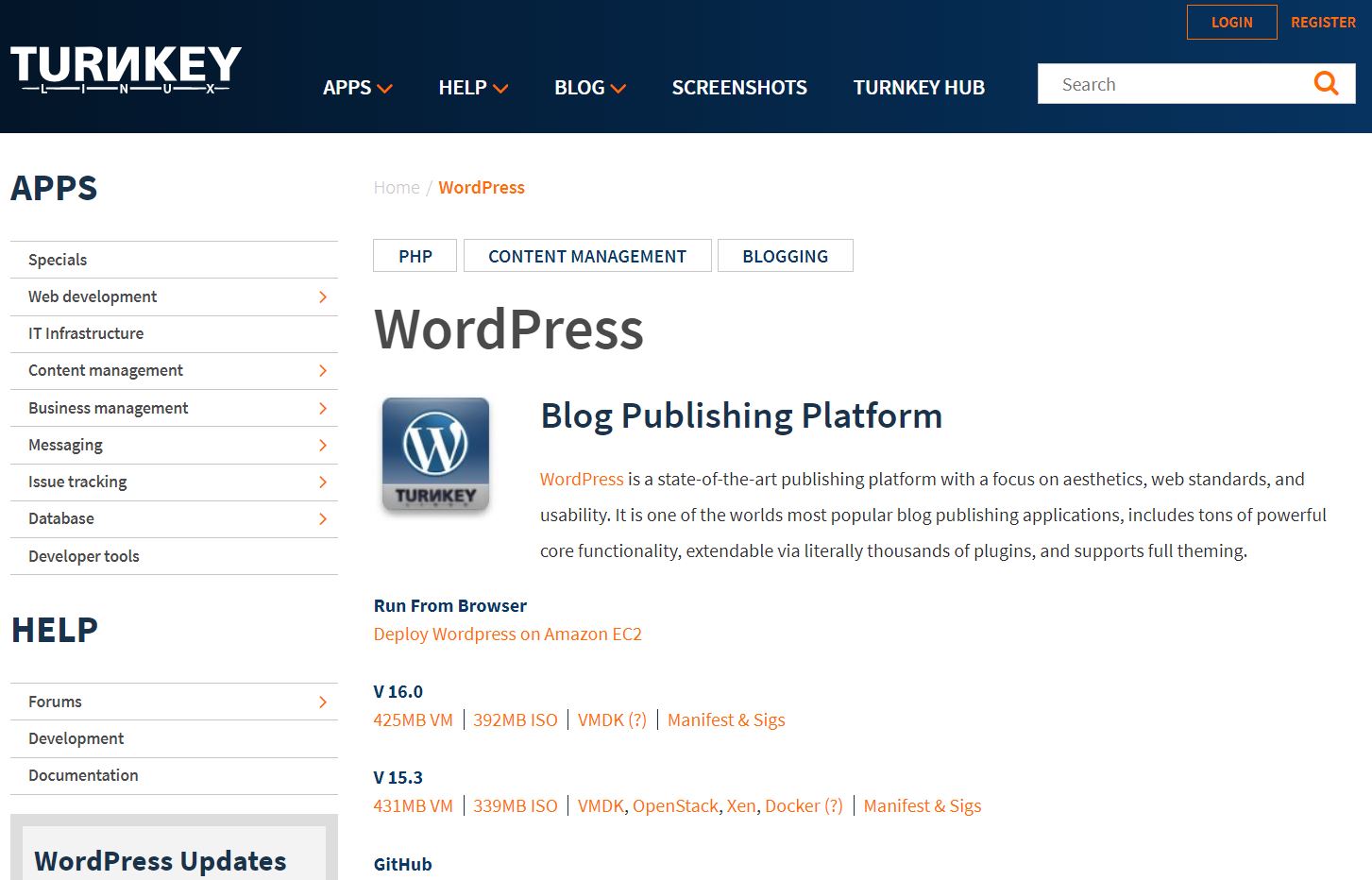The width and height of the screenshot is (1372, 880).
Task: Open Issue tracking category
Action: point(77,482)
